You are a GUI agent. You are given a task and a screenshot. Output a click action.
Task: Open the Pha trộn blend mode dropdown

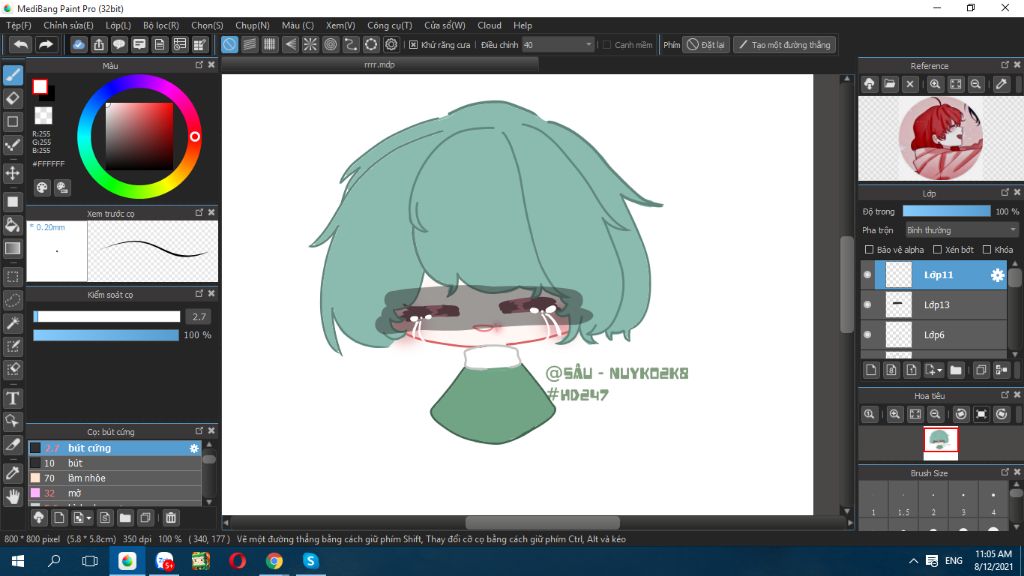click(960, 229)
